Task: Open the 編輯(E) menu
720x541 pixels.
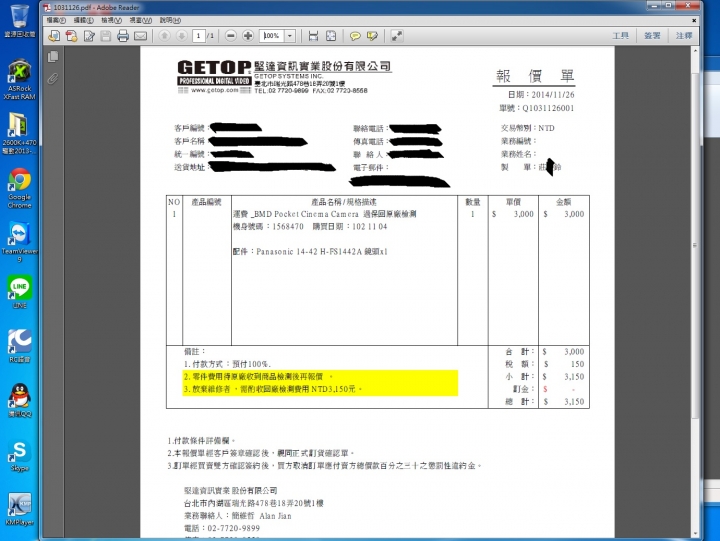Action: point(84,20)
